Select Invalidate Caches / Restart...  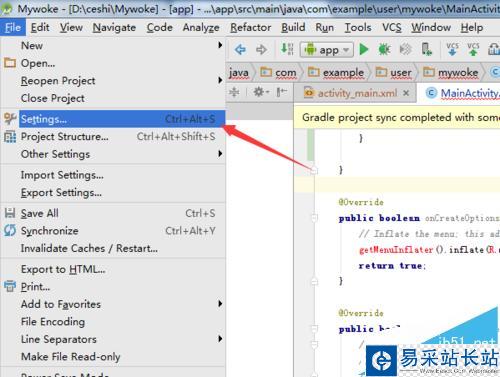pyautogui.click(x=113, y=248)
